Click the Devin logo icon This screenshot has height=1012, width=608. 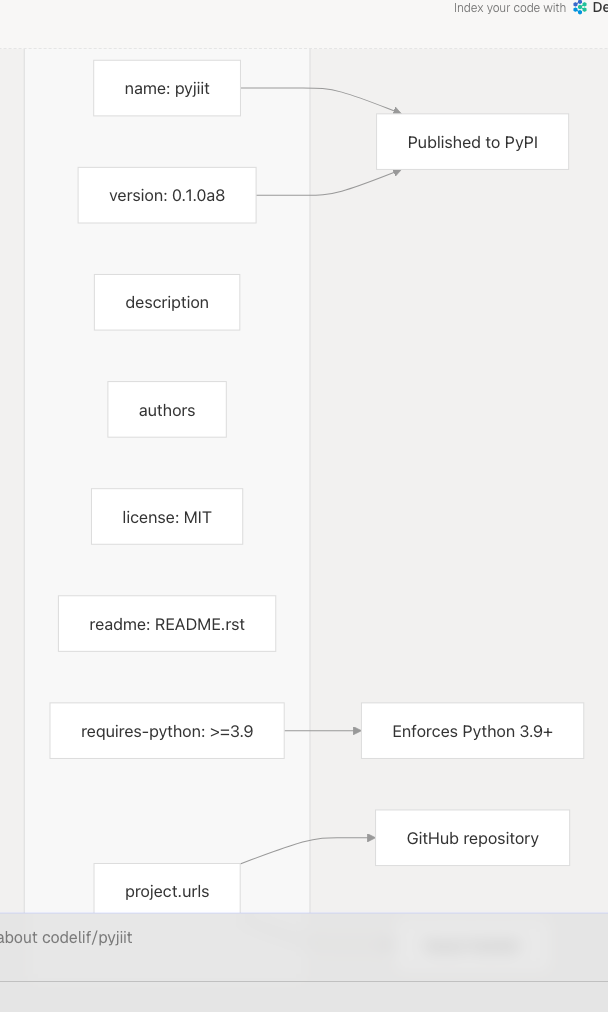(580, 8)
